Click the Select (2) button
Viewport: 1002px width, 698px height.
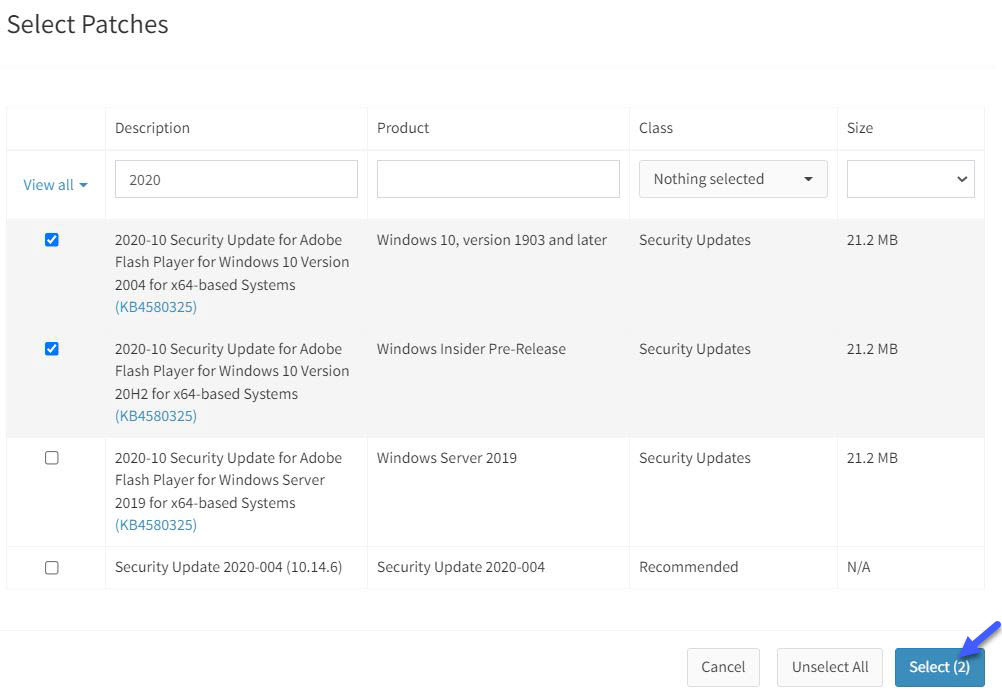point(938,667)
